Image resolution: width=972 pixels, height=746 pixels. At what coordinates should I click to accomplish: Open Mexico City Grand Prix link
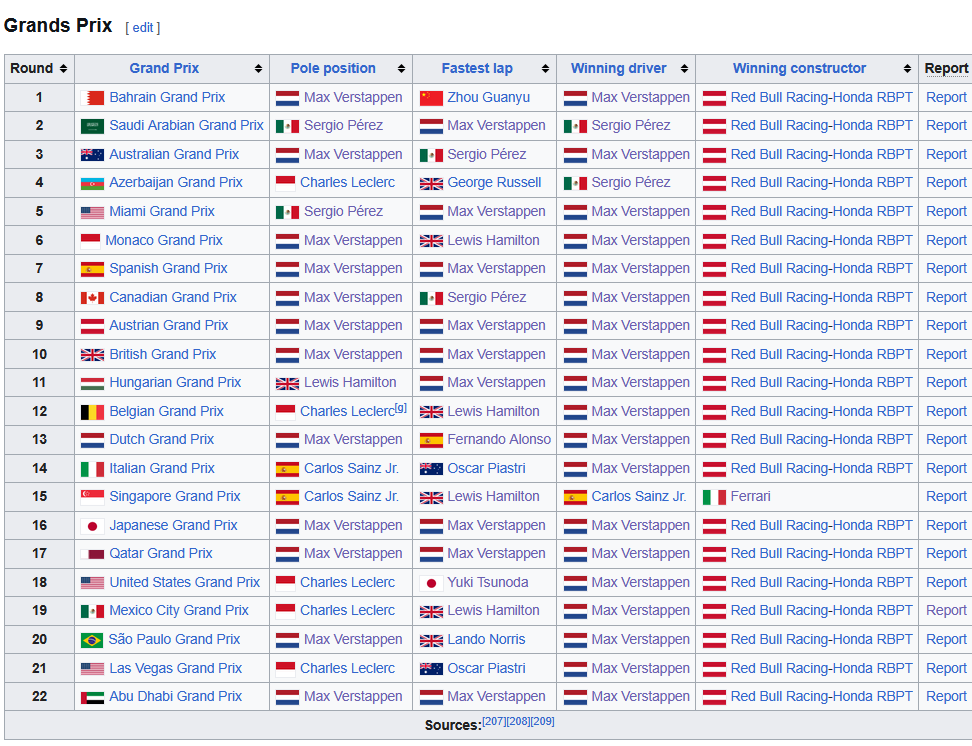179,610
